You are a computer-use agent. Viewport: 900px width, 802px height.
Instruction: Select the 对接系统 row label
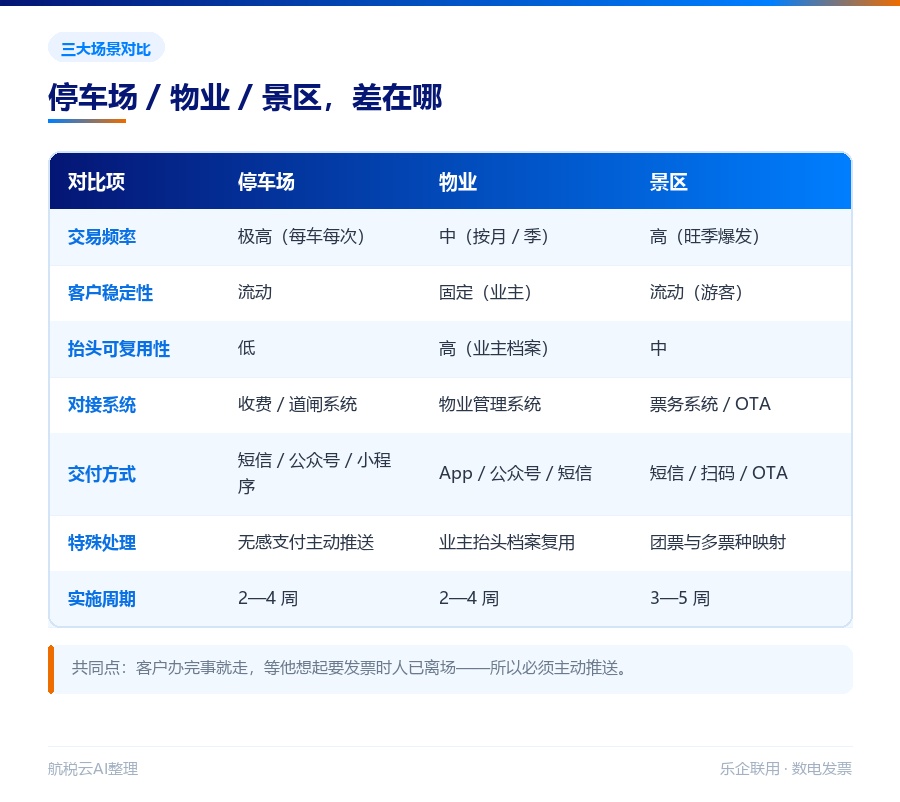click(x=102, y=405)
